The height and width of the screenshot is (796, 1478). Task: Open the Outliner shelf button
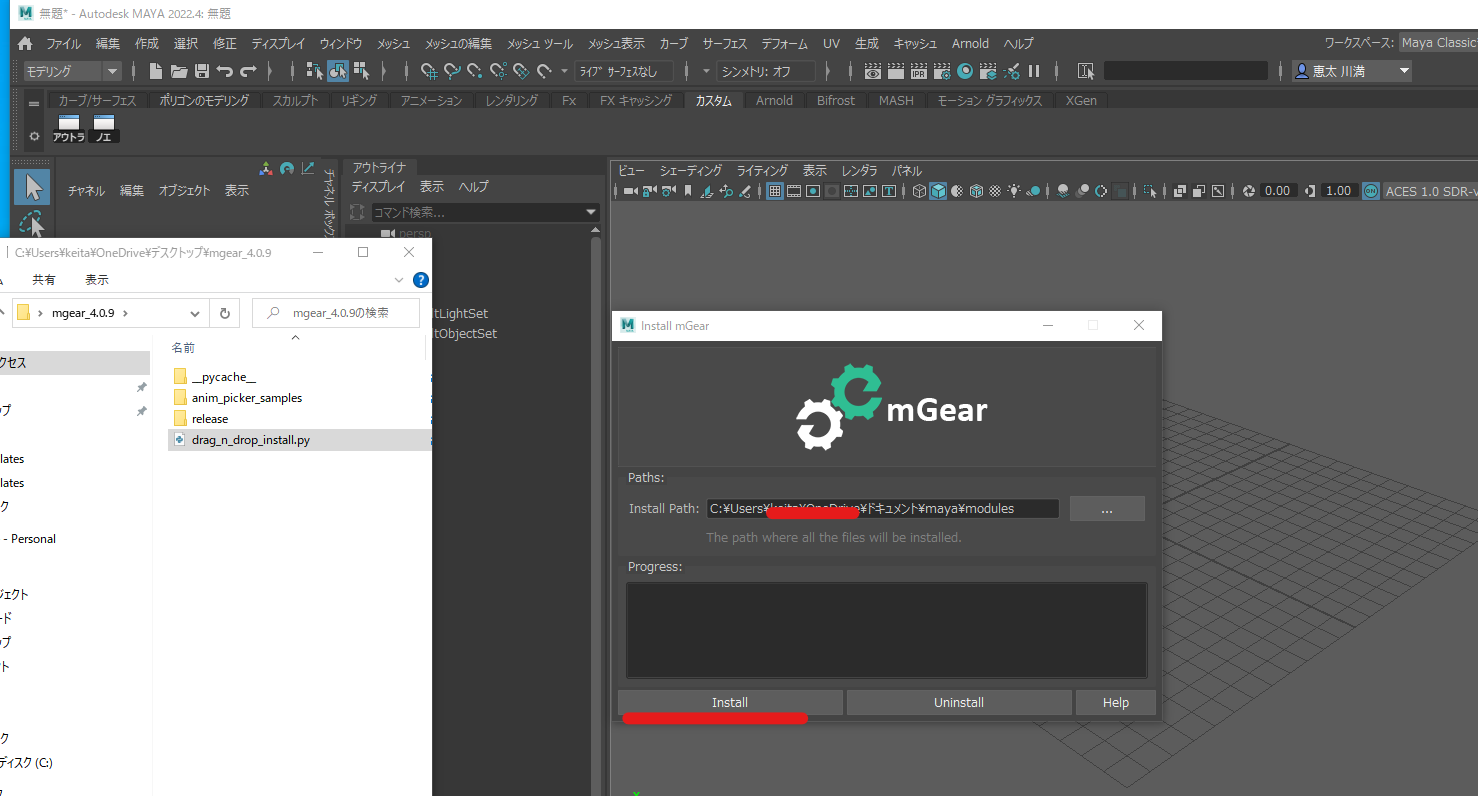(69, 128)
